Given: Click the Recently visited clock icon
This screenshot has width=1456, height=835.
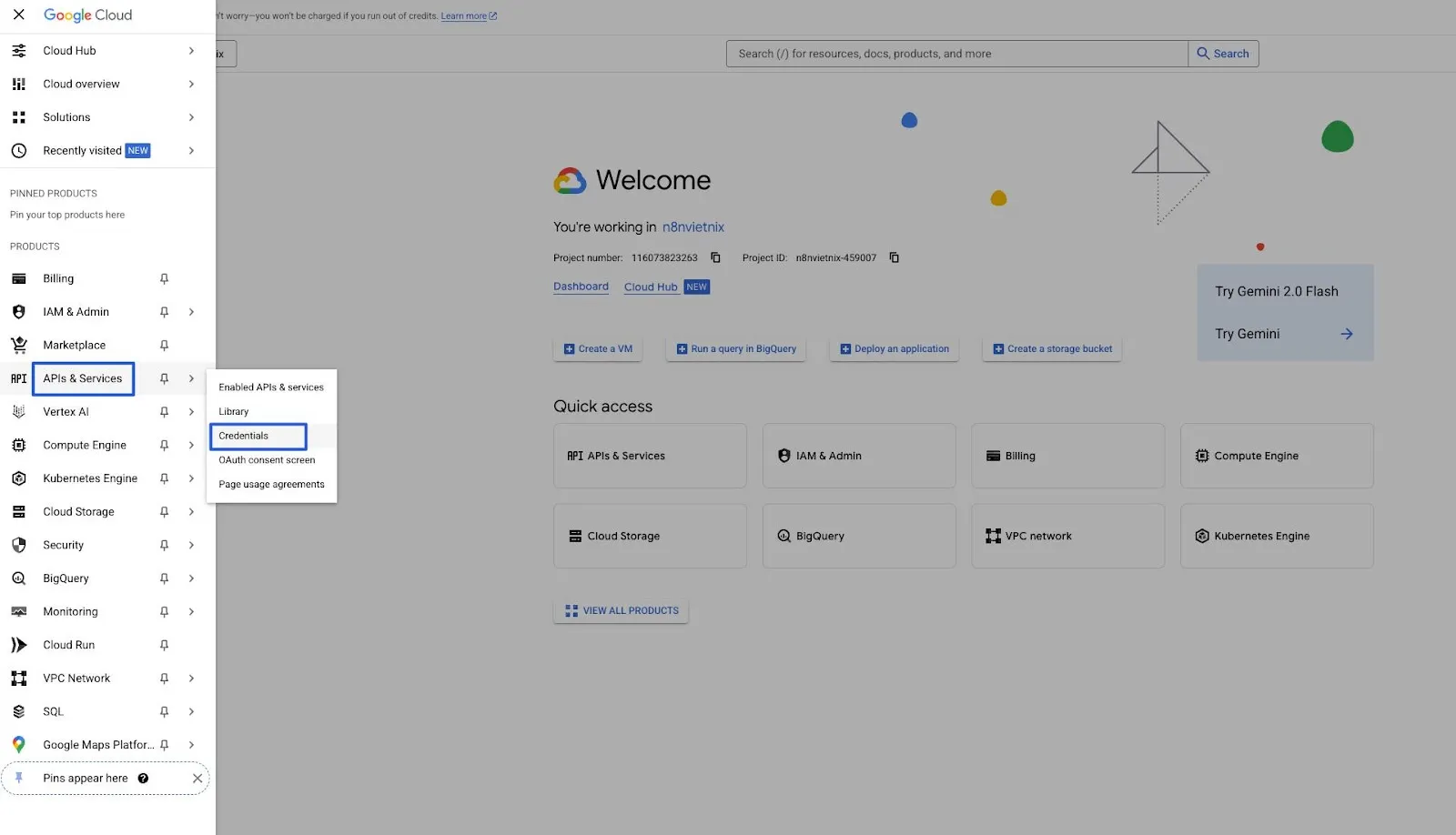Looking at the screenshot, I should point(18,151).
